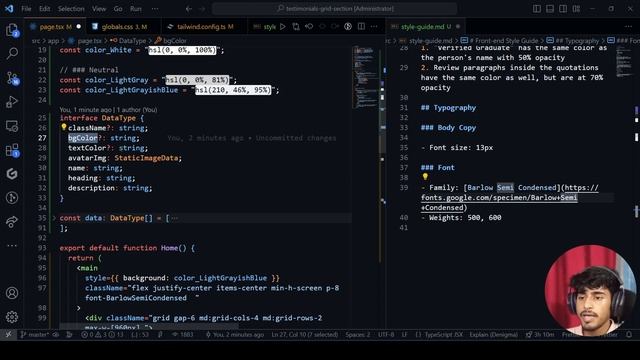Click the page.tsx breadcrumb
The image size is (640, 360).
click(x=89, y=40)
